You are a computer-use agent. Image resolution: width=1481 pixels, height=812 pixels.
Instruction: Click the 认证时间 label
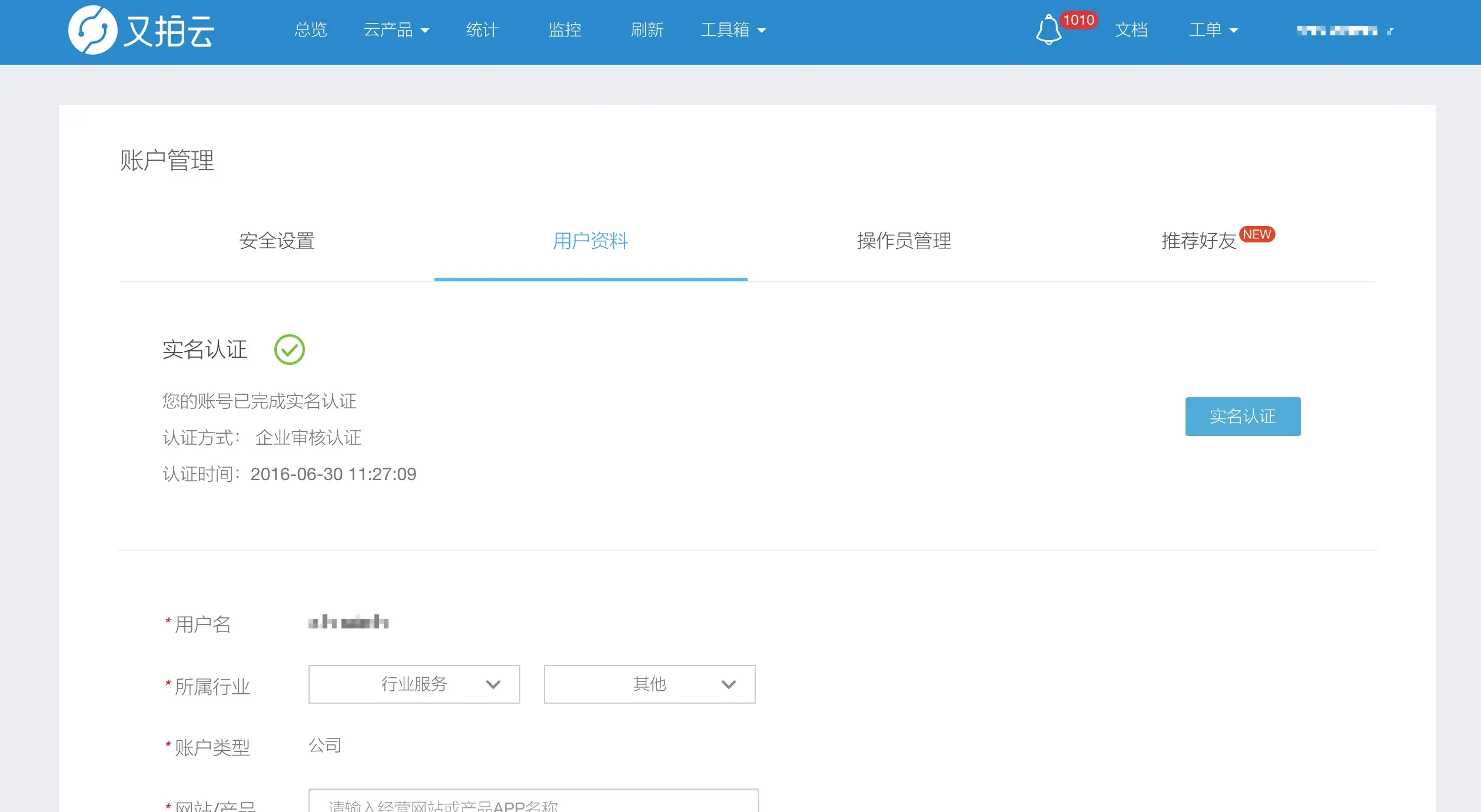coord(201,474)
